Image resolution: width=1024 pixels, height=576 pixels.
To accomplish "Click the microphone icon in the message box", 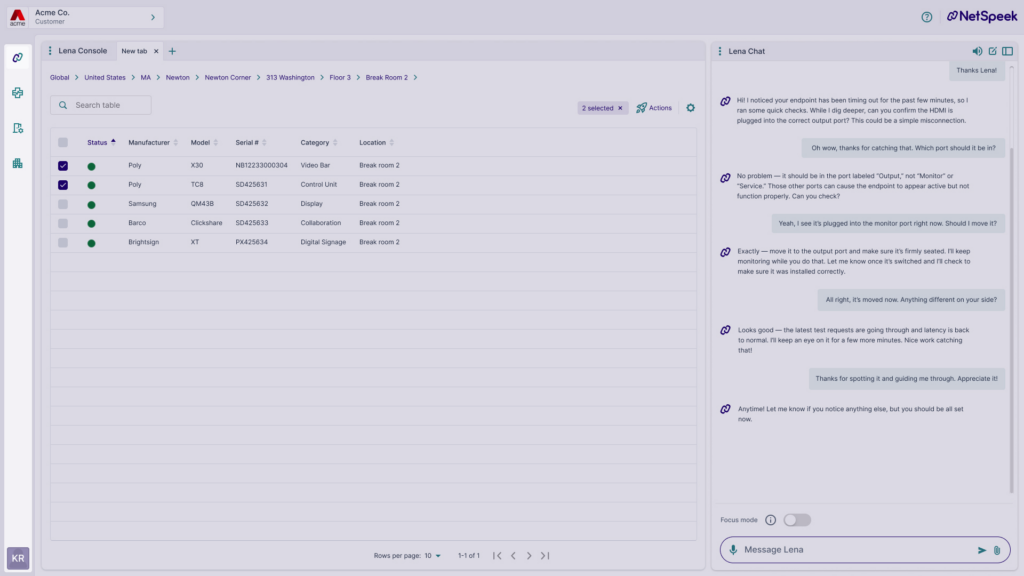I will tap(733, 550).
